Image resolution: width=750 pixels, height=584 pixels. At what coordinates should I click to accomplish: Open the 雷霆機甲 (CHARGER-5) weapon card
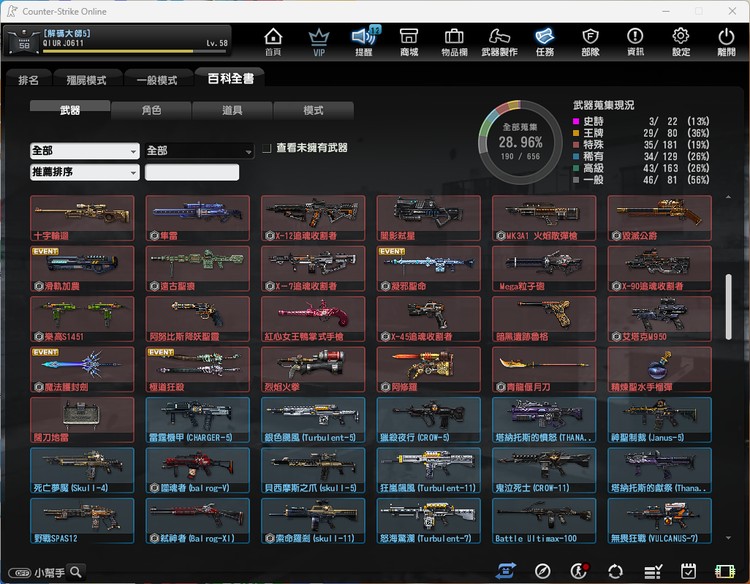coord(198,419)
